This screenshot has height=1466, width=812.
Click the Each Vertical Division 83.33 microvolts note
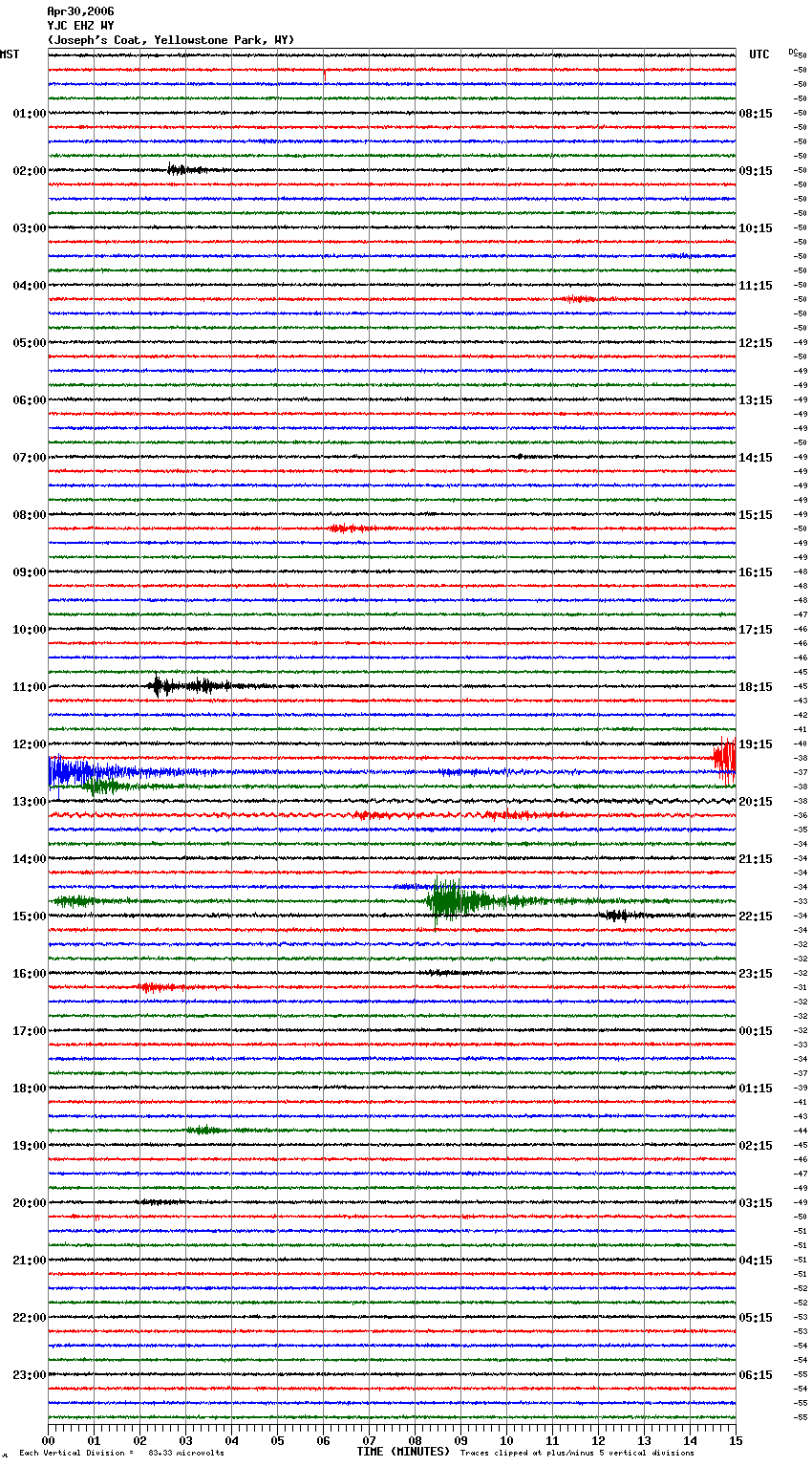121,1453
